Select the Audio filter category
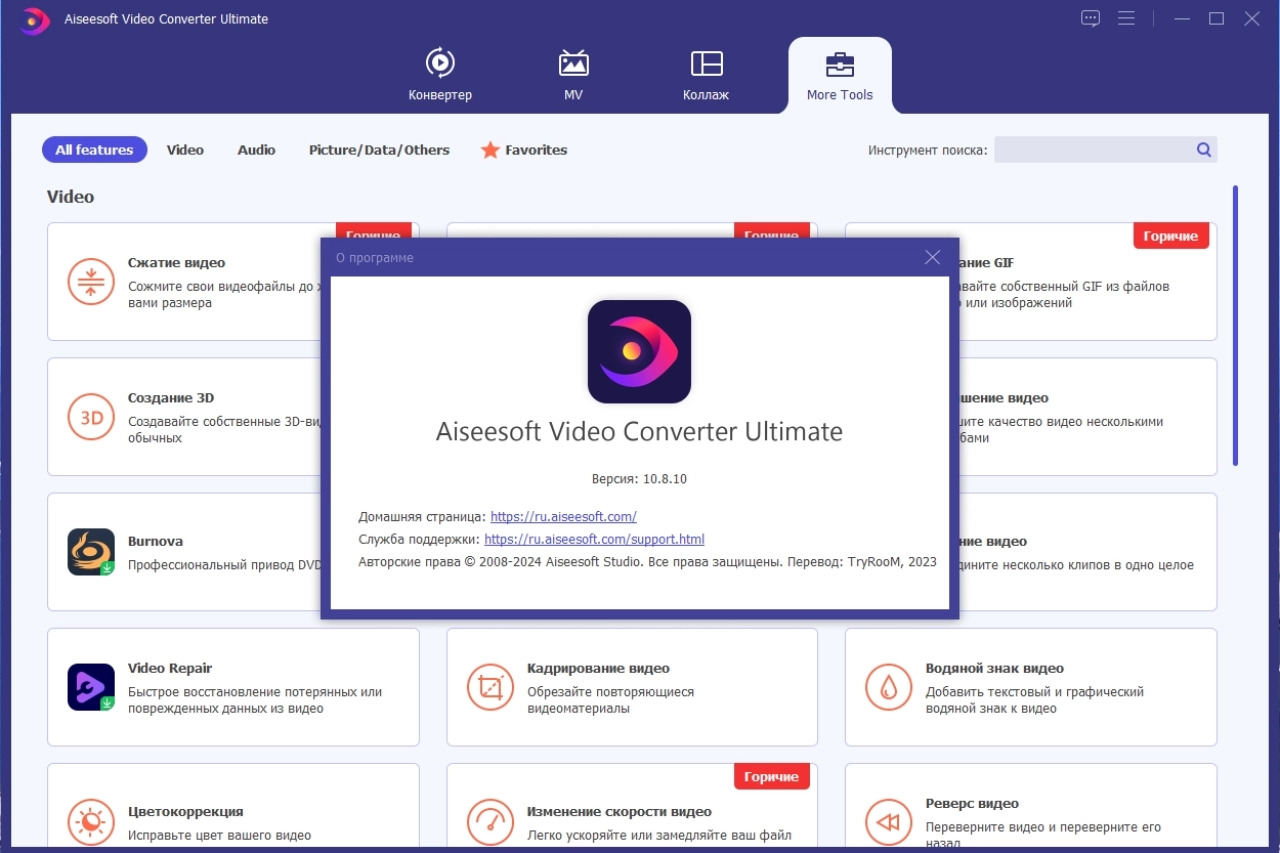Screen dimensions: 1280x853 pyautogui.click(x=256, y=150)
